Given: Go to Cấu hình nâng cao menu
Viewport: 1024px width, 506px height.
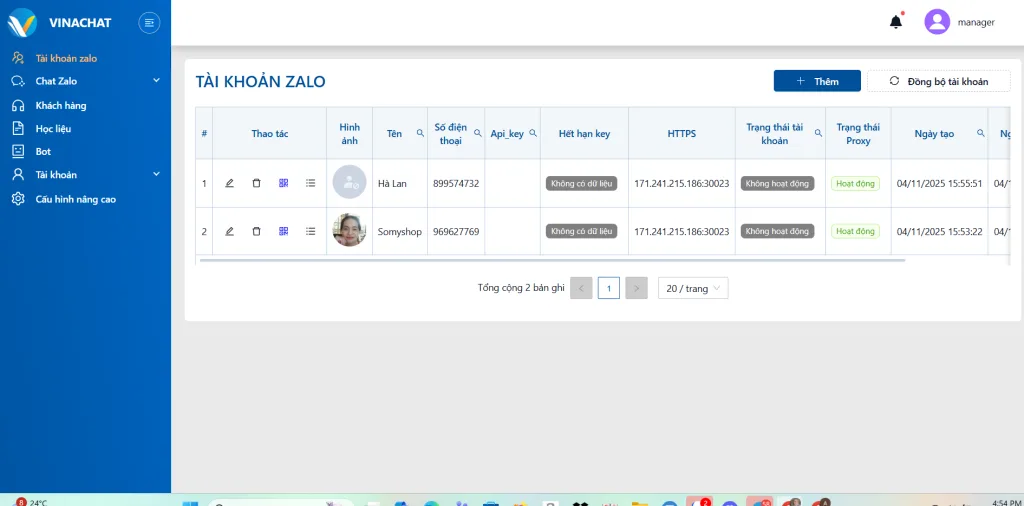Looking at the screenshot, I should (x=76, y=199).
